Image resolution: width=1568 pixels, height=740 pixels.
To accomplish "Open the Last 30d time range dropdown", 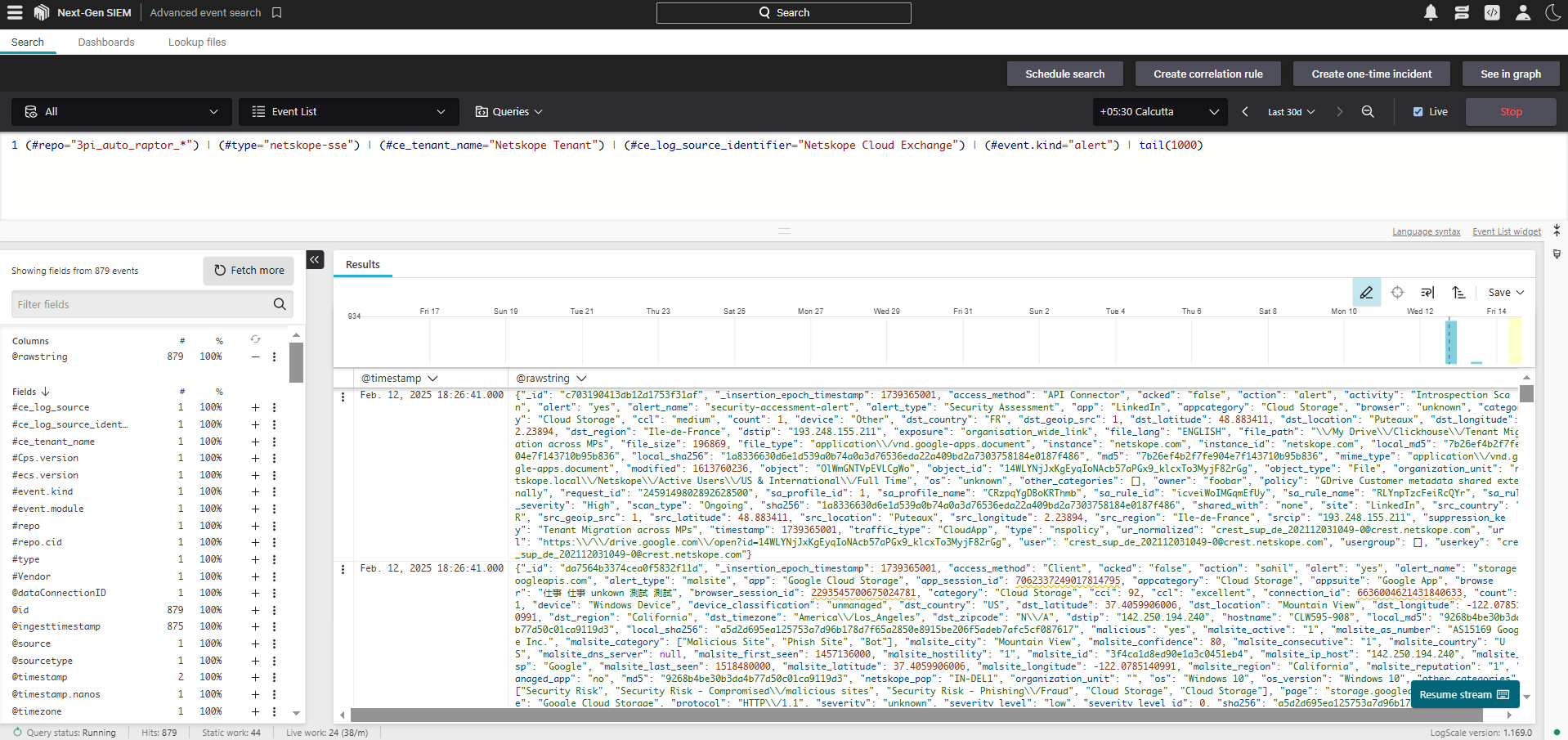I will point(1291,111).
